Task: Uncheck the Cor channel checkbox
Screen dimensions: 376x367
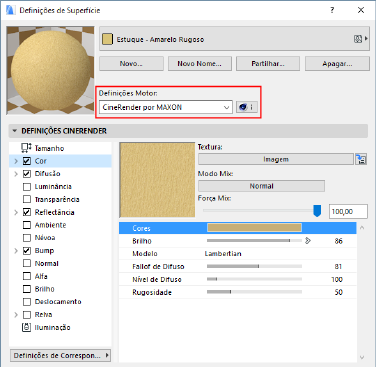Action: [x=27, y=161]
